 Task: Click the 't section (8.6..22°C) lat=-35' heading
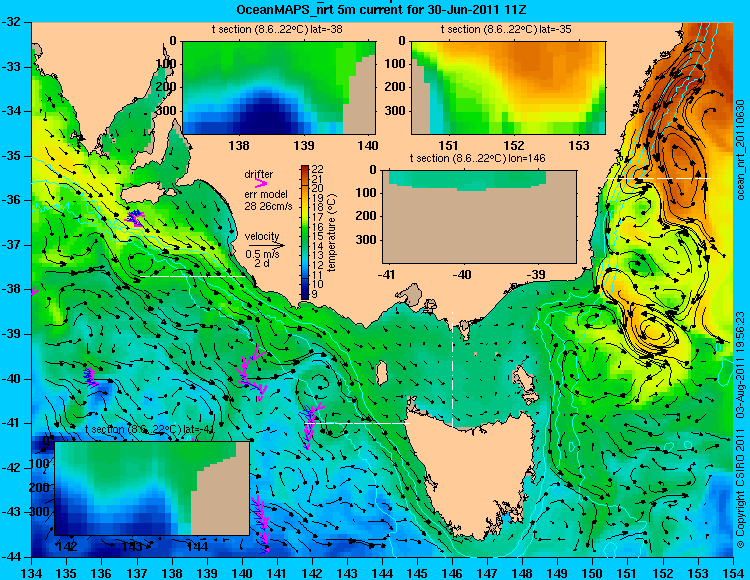(x=506, y=30)
